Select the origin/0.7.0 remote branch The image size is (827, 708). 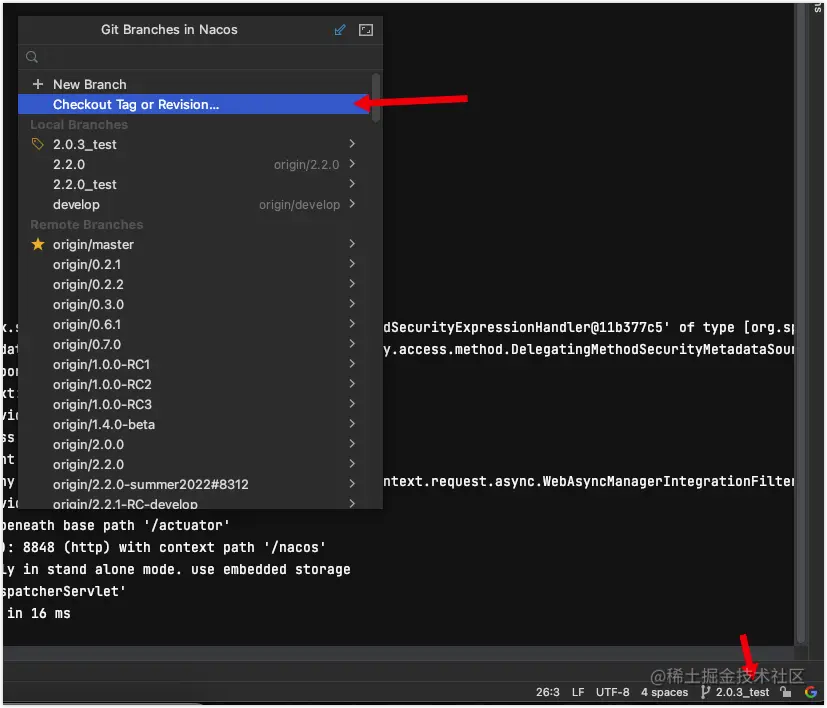point(194,345)
